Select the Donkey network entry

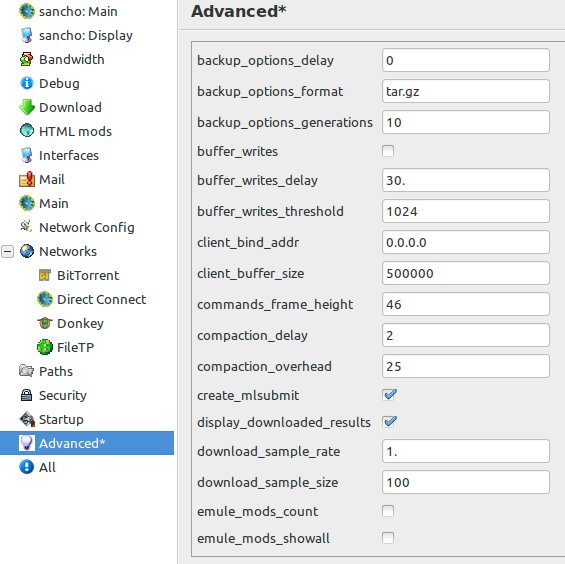[x=80, y=323]
